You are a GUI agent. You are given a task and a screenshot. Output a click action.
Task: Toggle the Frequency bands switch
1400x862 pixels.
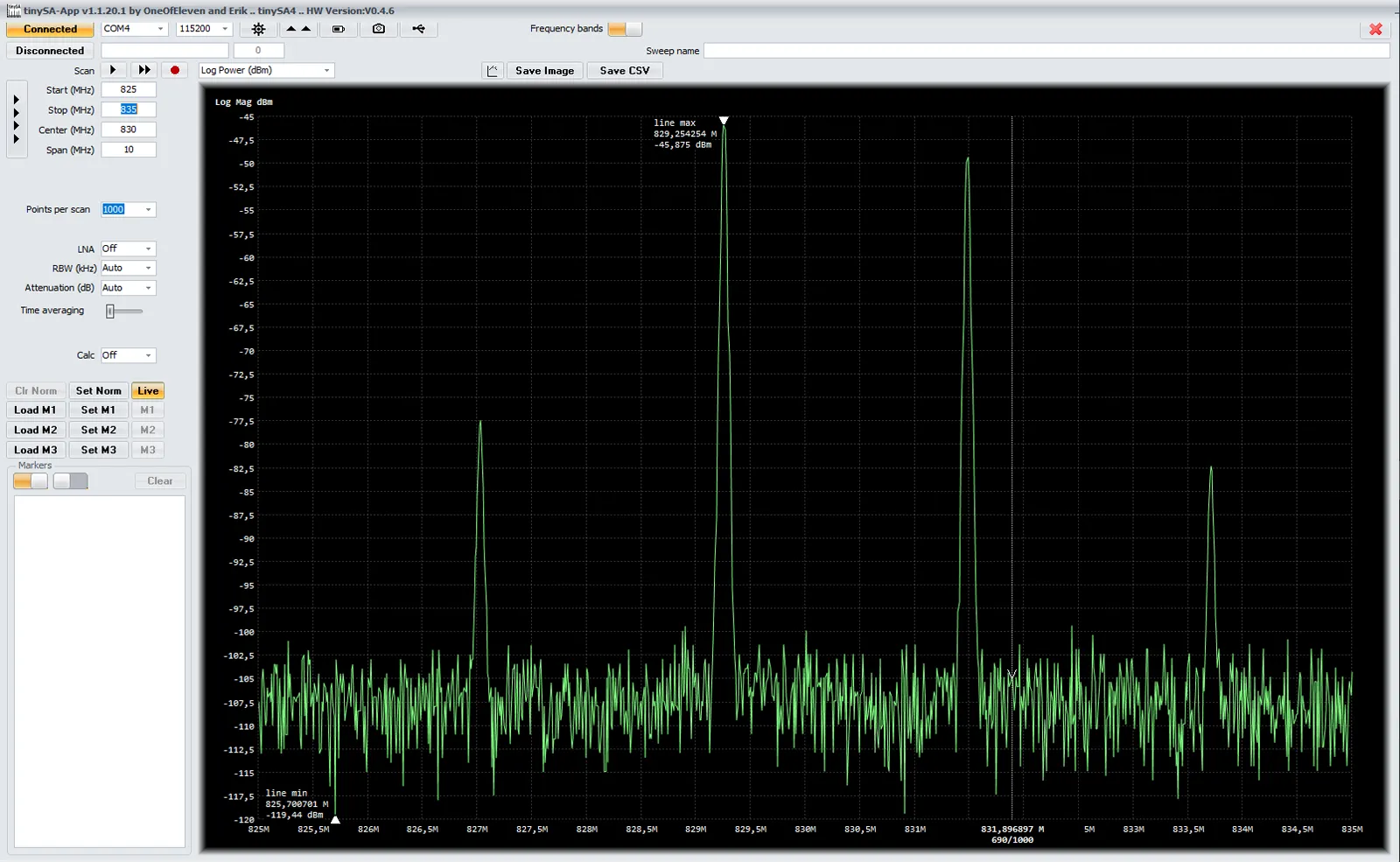624,29
